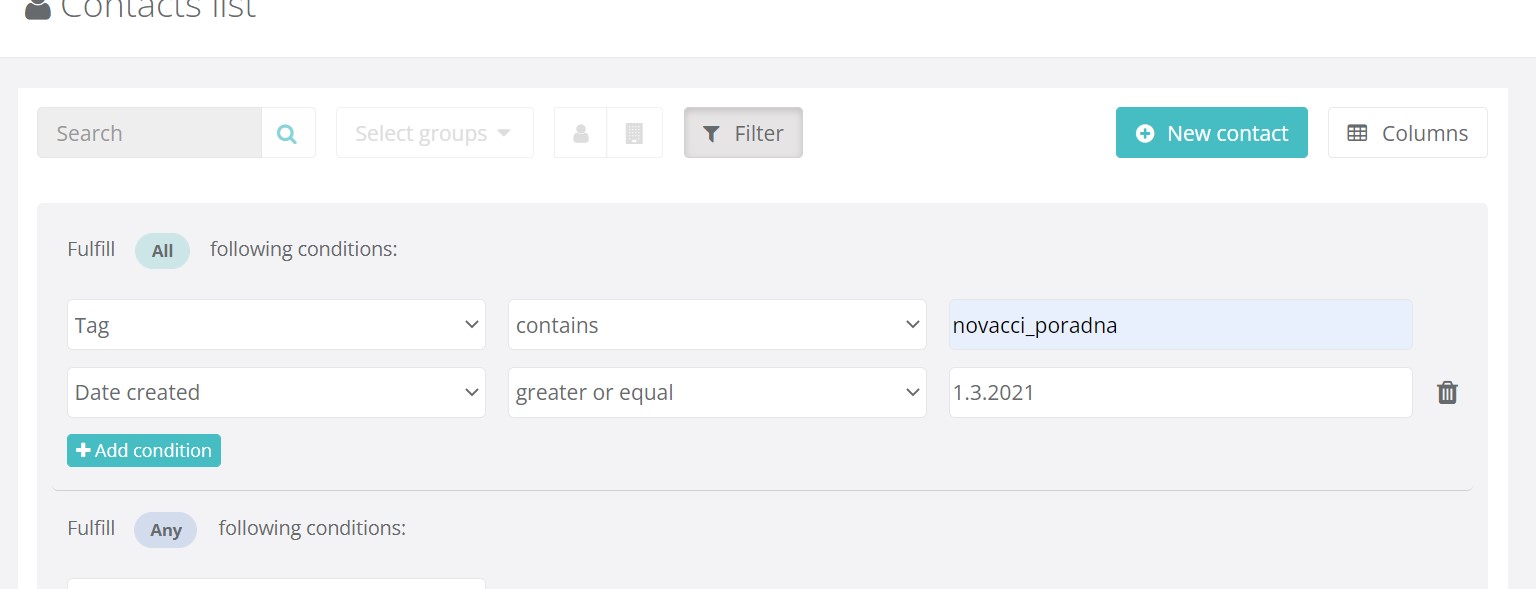Toggle the All conditions switch
This screenshot has width=1536, height=589.
[x=162, y=251]
